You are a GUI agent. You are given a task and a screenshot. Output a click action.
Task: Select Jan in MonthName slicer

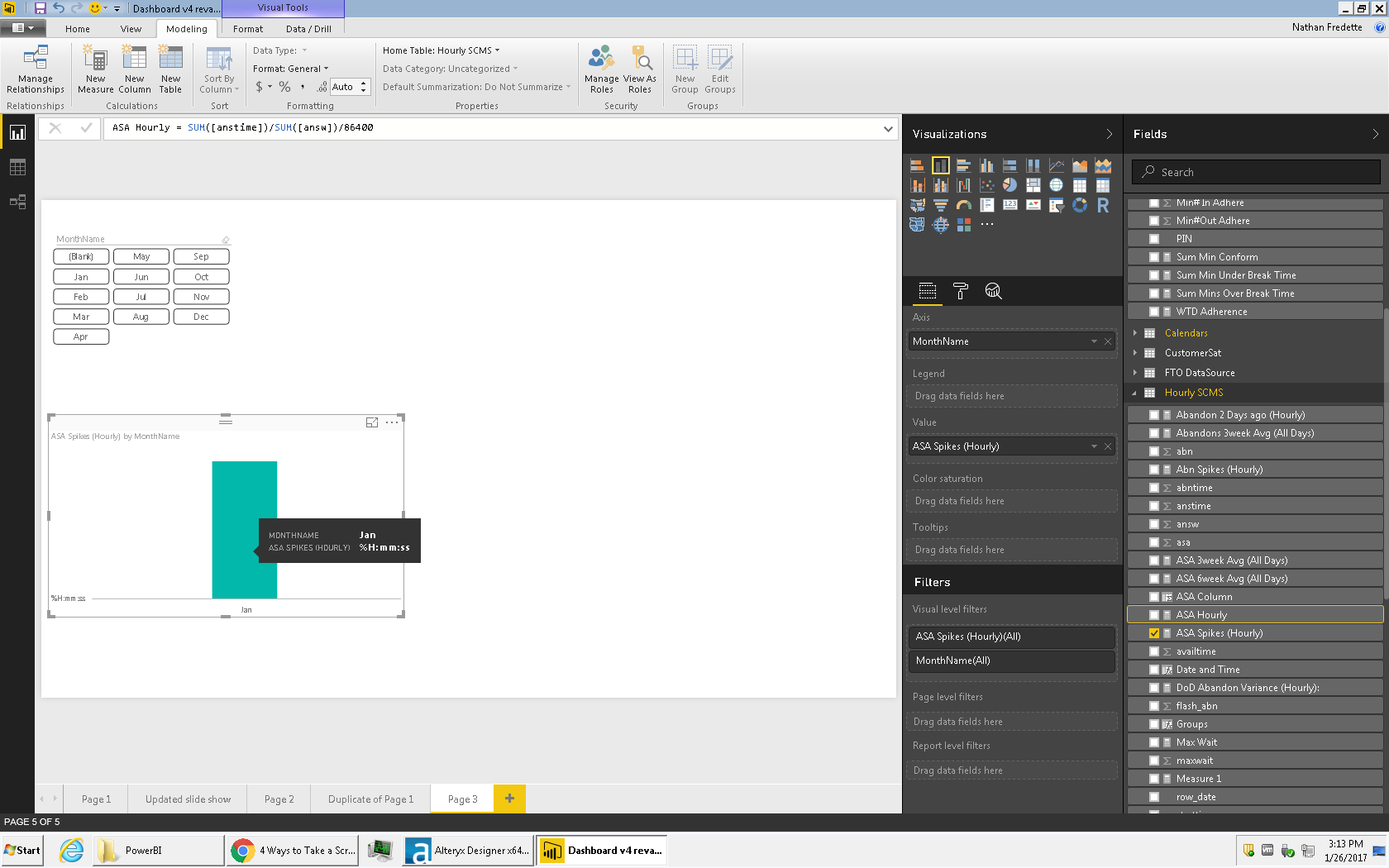click(81, 277)
